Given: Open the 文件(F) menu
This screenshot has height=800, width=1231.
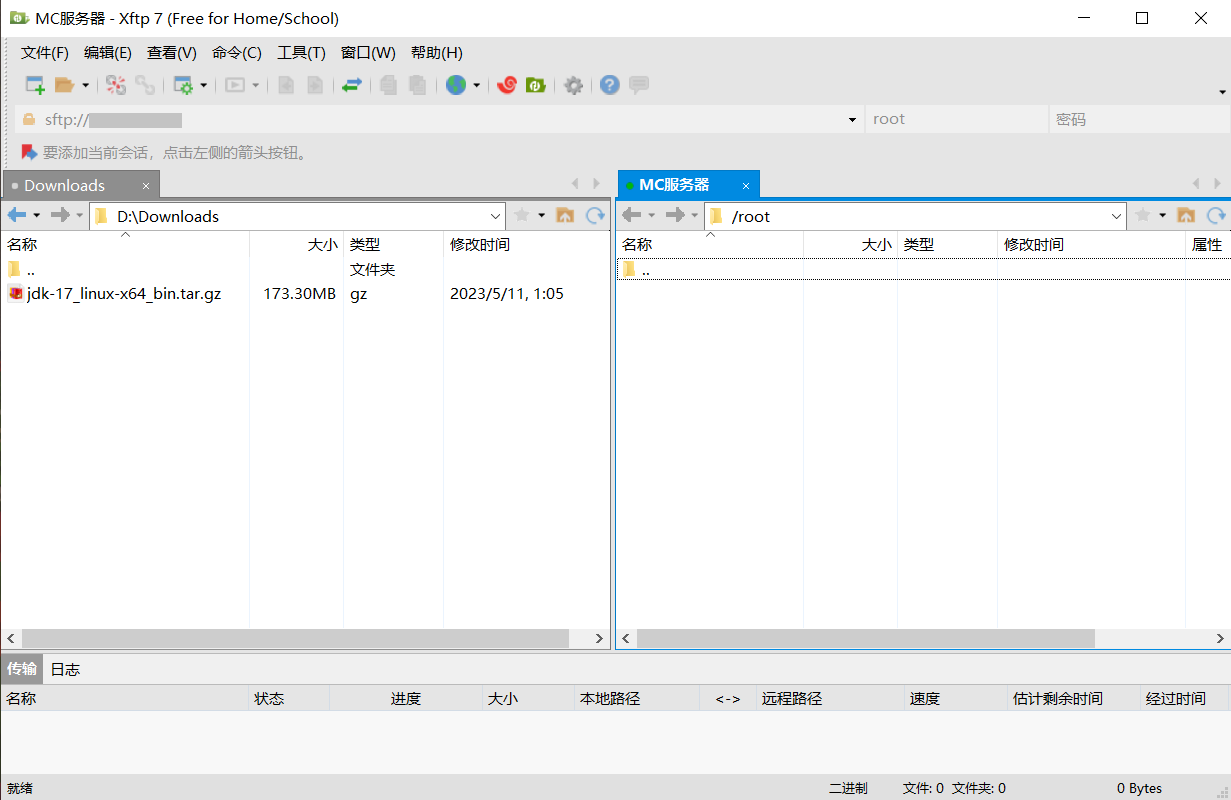Looking at the screenshot, I should (45, 53).
